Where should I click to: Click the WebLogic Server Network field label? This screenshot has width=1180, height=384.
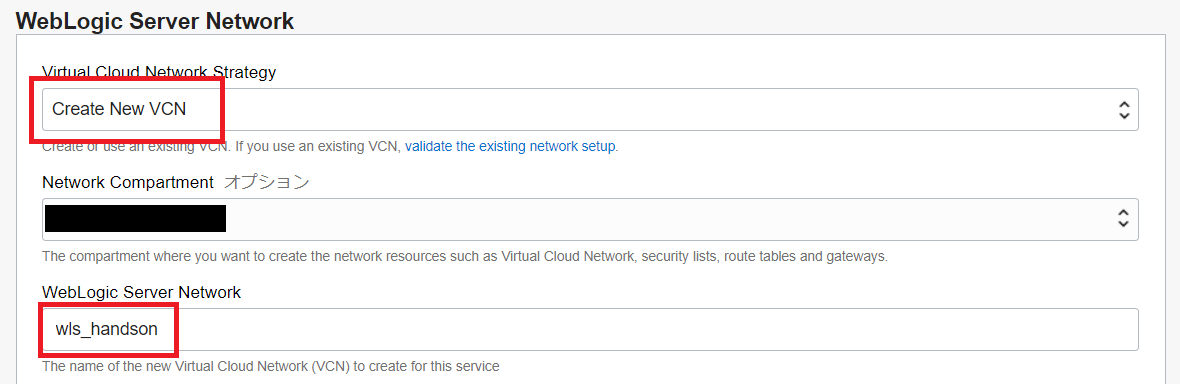tap(141, 292)
